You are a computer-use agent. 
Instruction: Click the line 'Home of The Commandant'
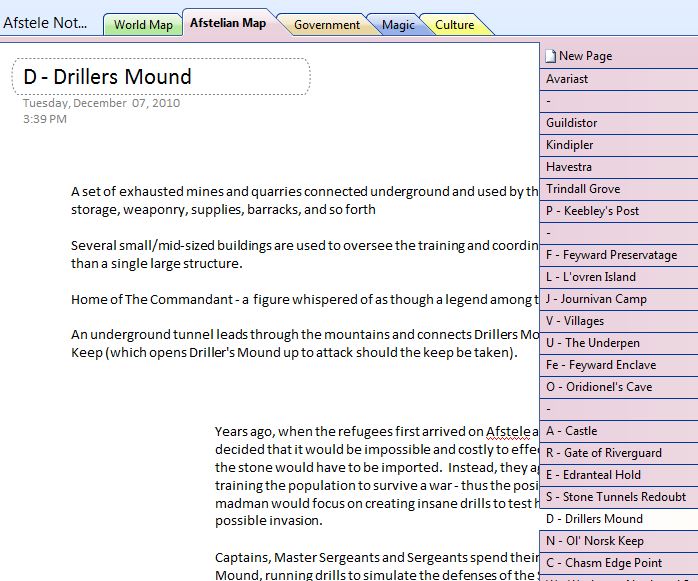pos(305,300)
